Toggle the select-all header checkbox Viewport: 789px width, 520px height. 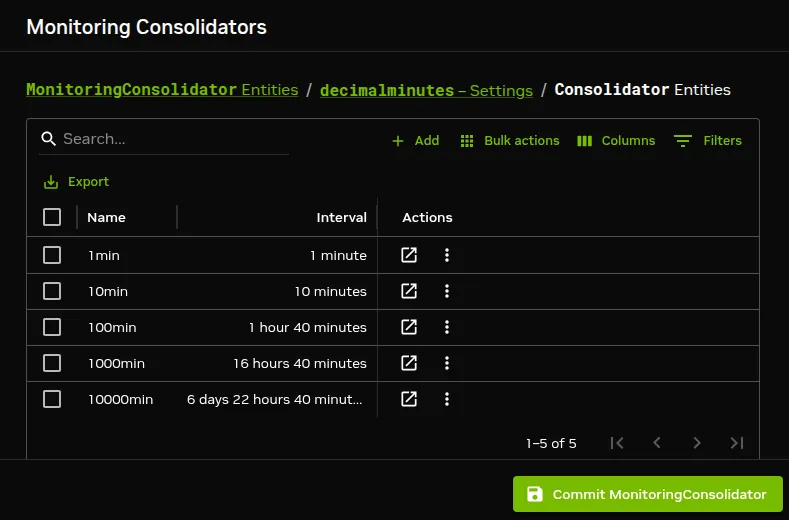52,217
